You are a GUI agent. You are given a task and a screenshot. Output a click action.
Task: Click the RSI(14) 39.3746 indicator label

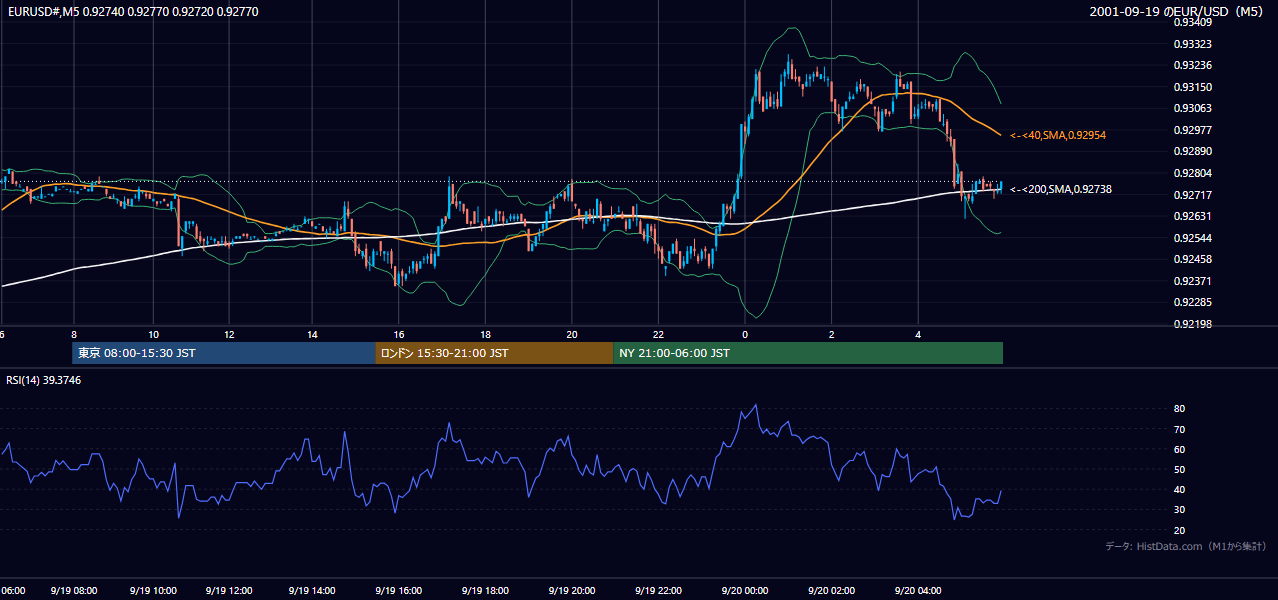(x=44, y=380)
